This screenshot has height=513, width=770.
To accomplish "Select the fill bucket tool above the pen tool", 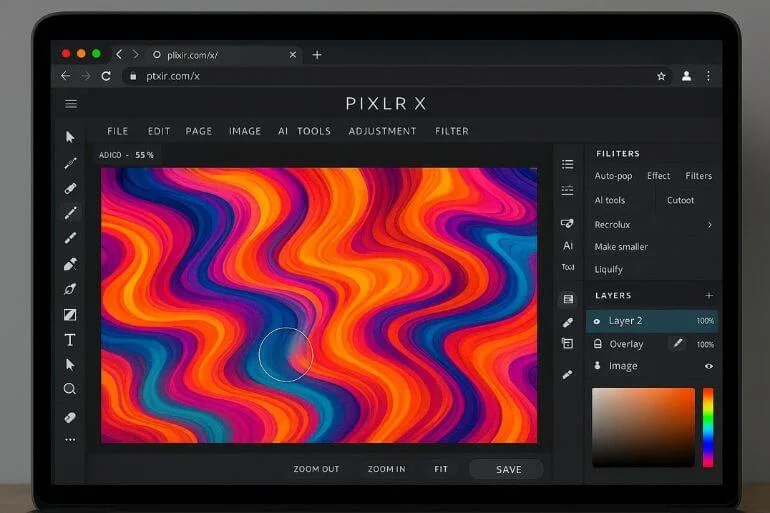I will (x=70, y=264).
